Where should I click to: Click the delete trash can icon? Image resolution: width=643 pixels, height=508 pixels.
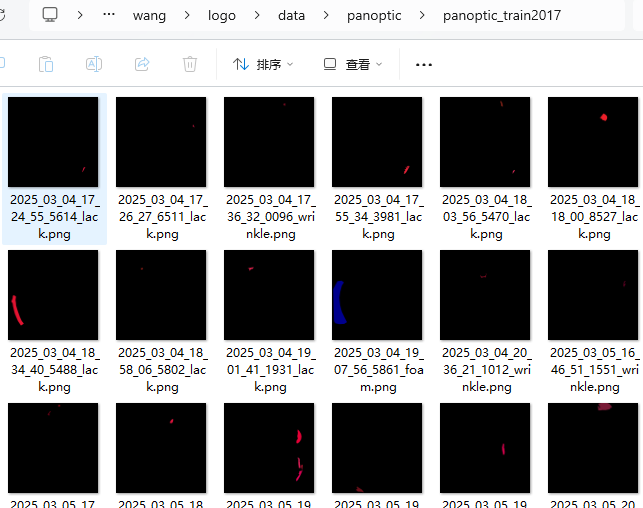(190, 64)
